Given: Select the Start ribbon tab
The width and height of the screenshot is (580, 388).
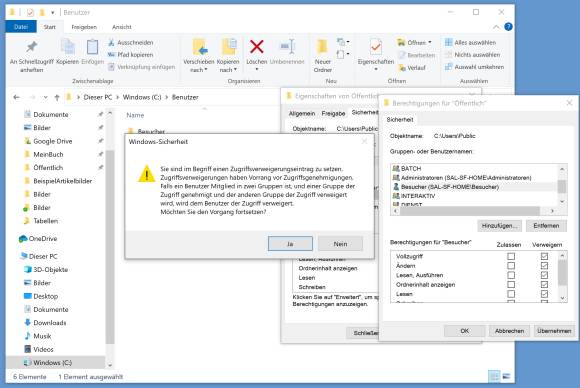Looking at the screenshot, I should coord(50,27).
